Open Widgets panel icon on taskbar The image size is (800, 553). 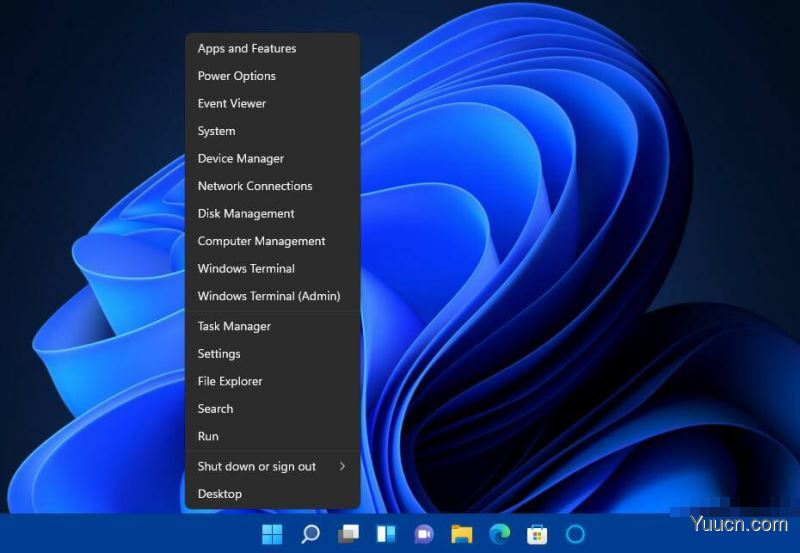[x=386, y=534]
